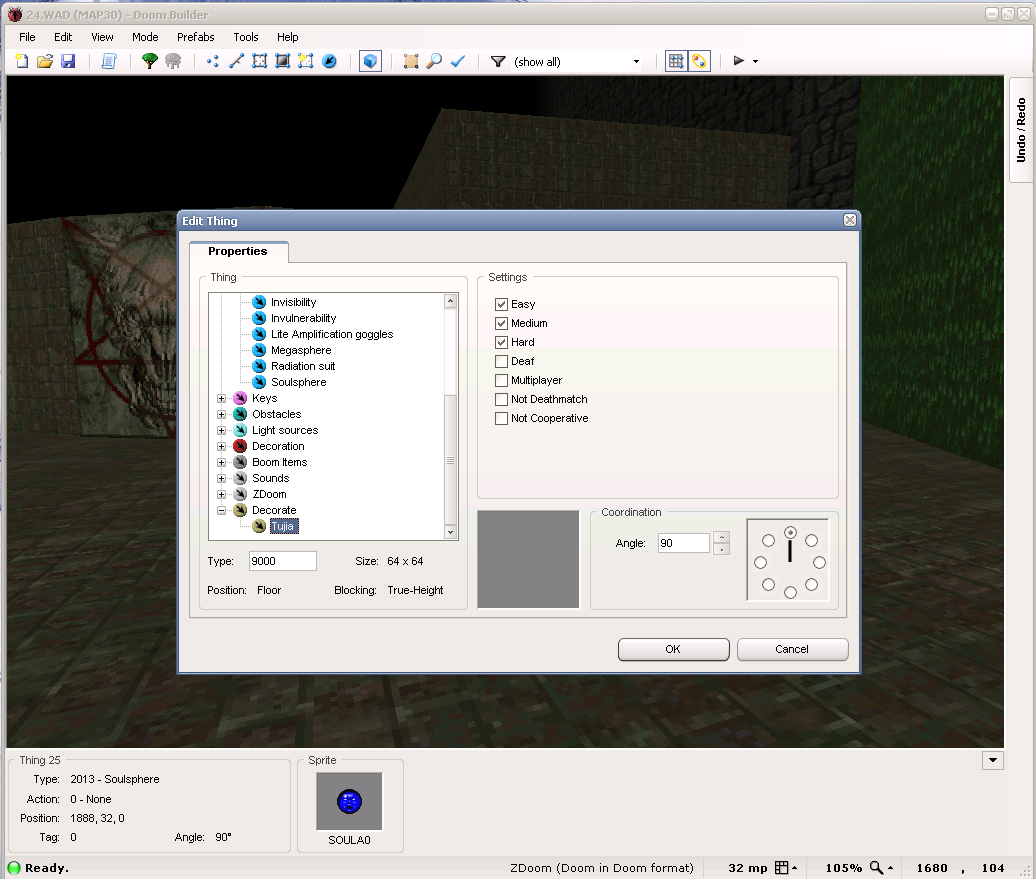The image size is (1036, 879).
Task: Switch to Vertices mode icon
Action: click(x=213, y=61)
